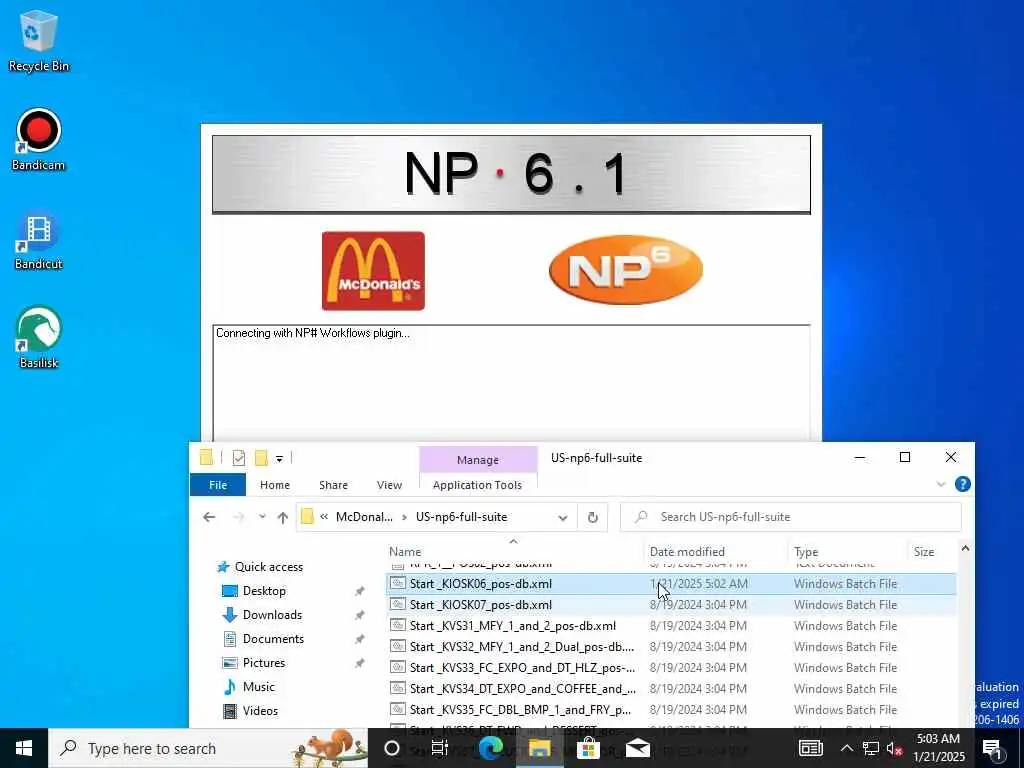Select the Bandicam desktop shortcut
This screenshot has height=768, width=1024.
point(39,139)
